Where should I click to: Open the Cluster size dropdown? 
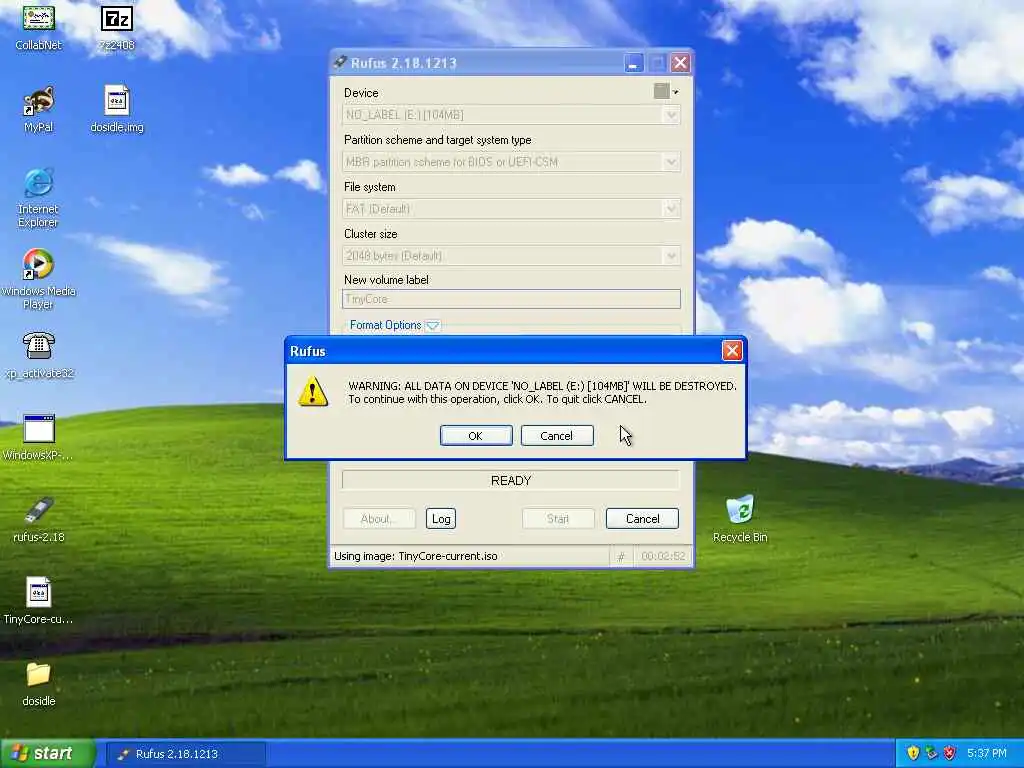coord(511,256)
